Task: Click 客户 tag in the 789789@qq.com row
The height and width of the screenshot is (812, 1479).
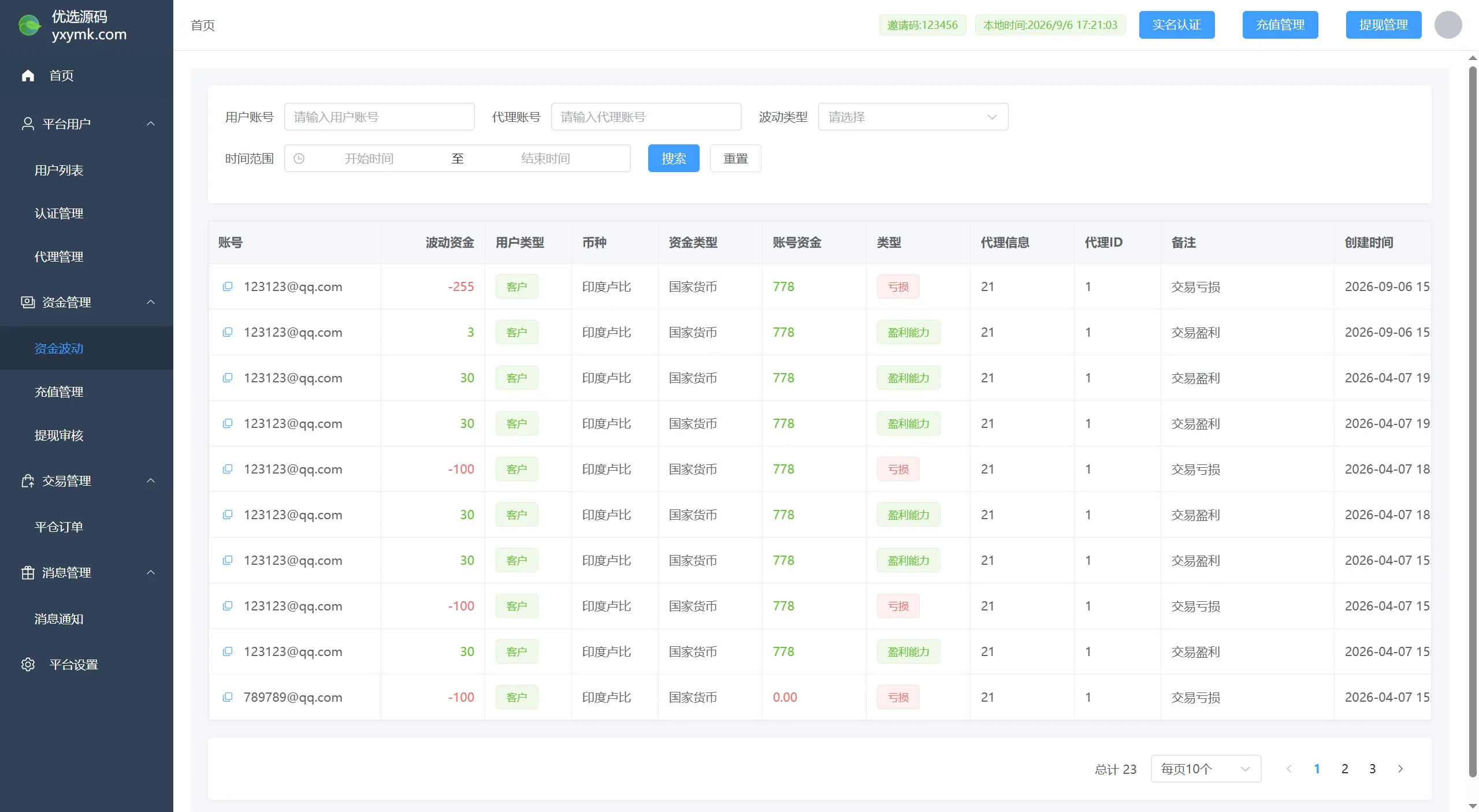Action: (516, 697)
